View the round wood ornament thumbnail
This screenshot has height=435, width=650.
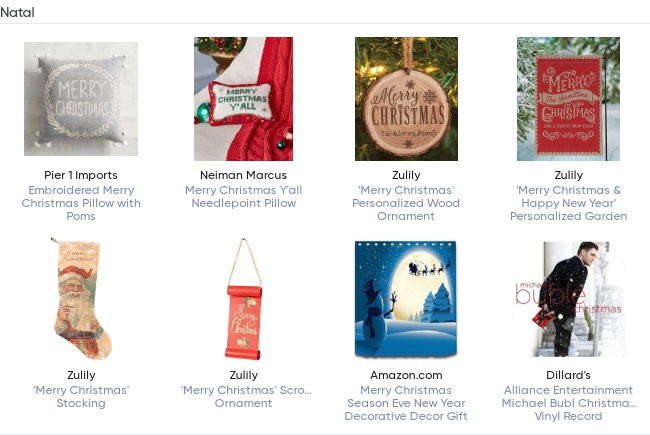point(406,99)
